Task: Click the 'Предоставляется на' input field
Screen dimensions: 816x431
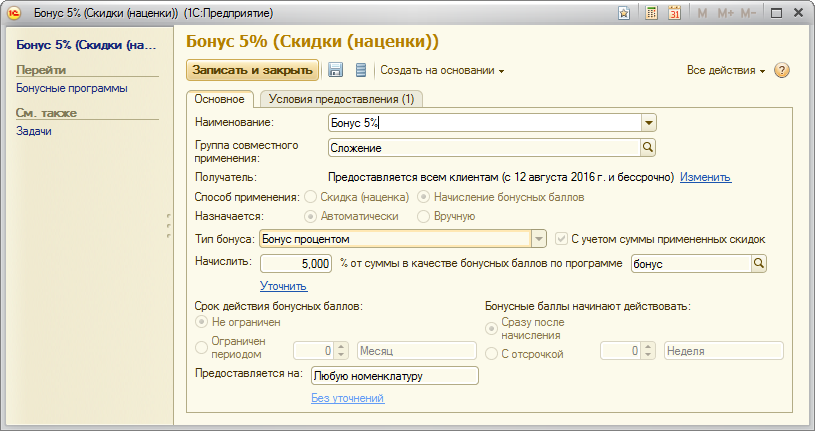Action: click(x=394, y=377)
